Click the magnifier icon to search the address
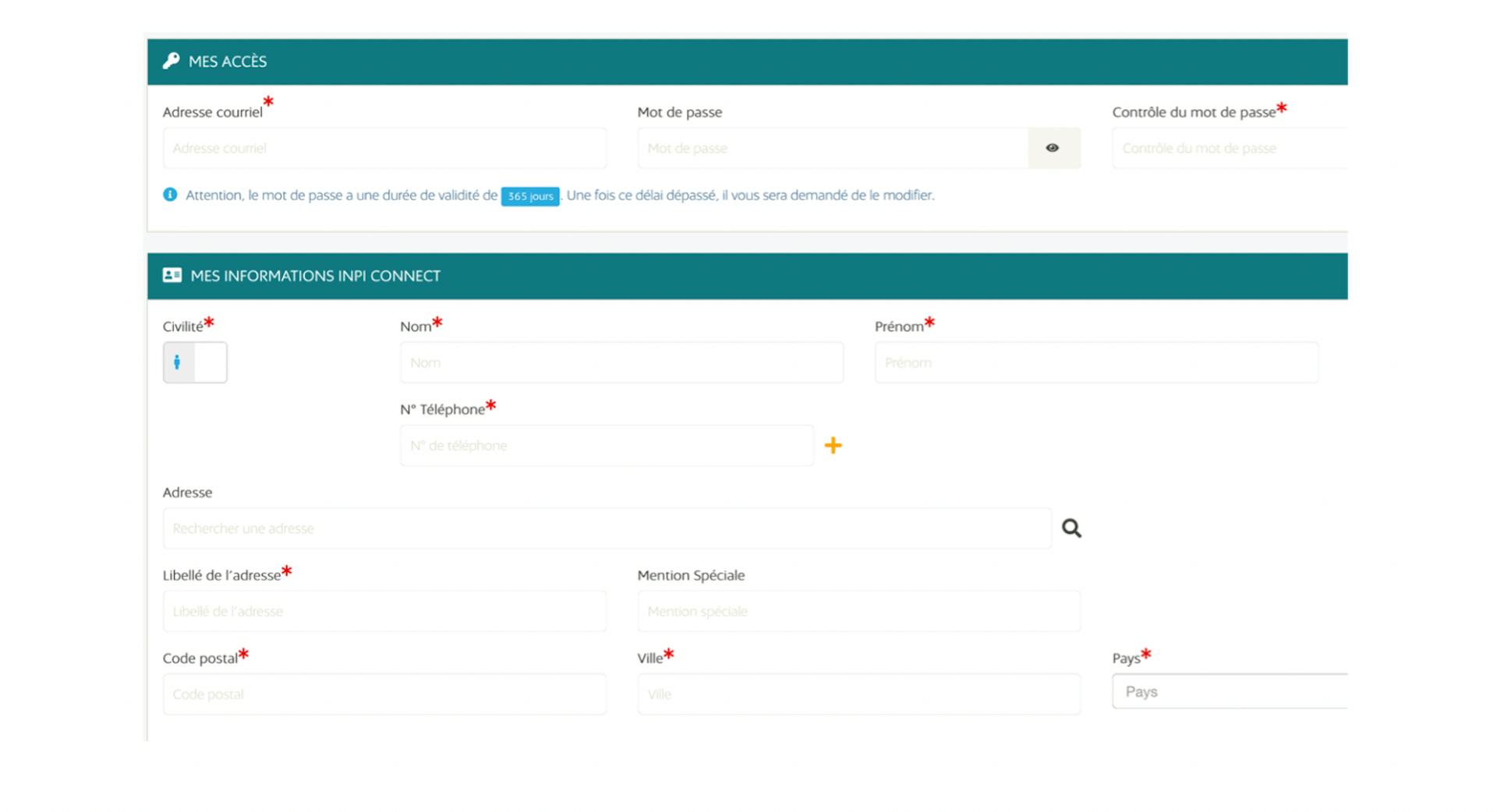 1072,528
